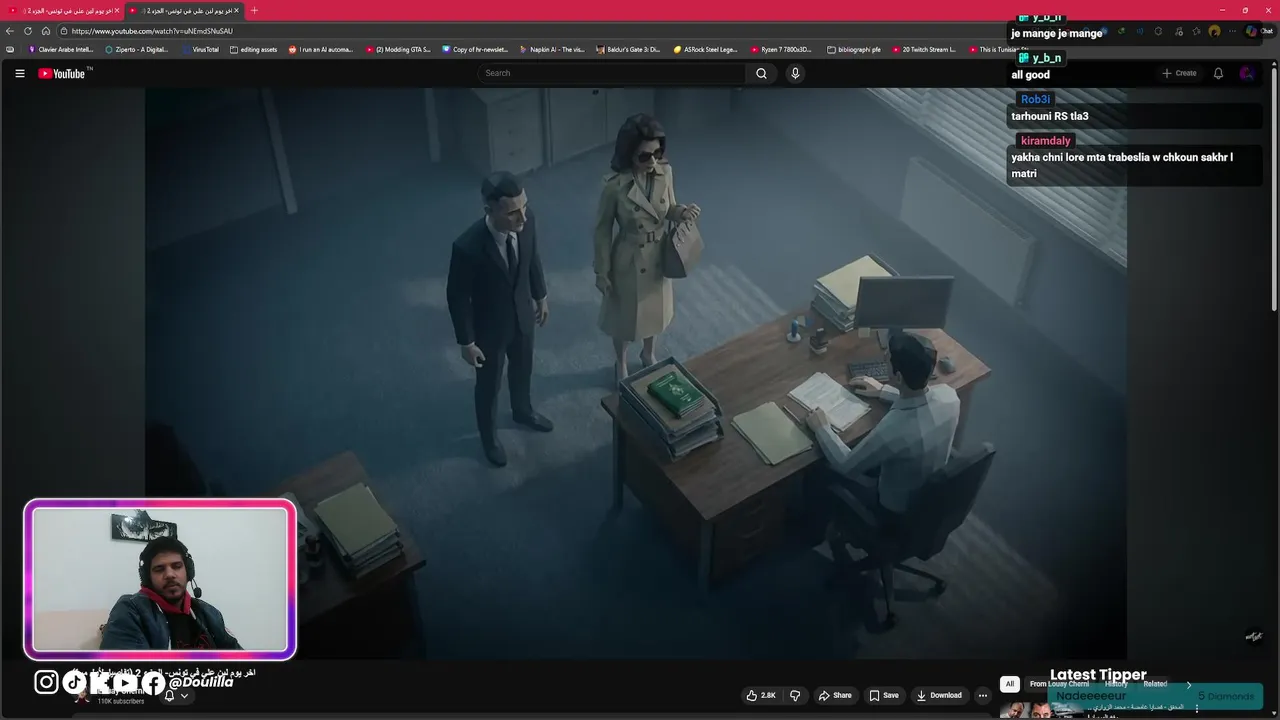The image size is (1280, 720).
Task: Open a new browser tab
Action: point(254,10)
